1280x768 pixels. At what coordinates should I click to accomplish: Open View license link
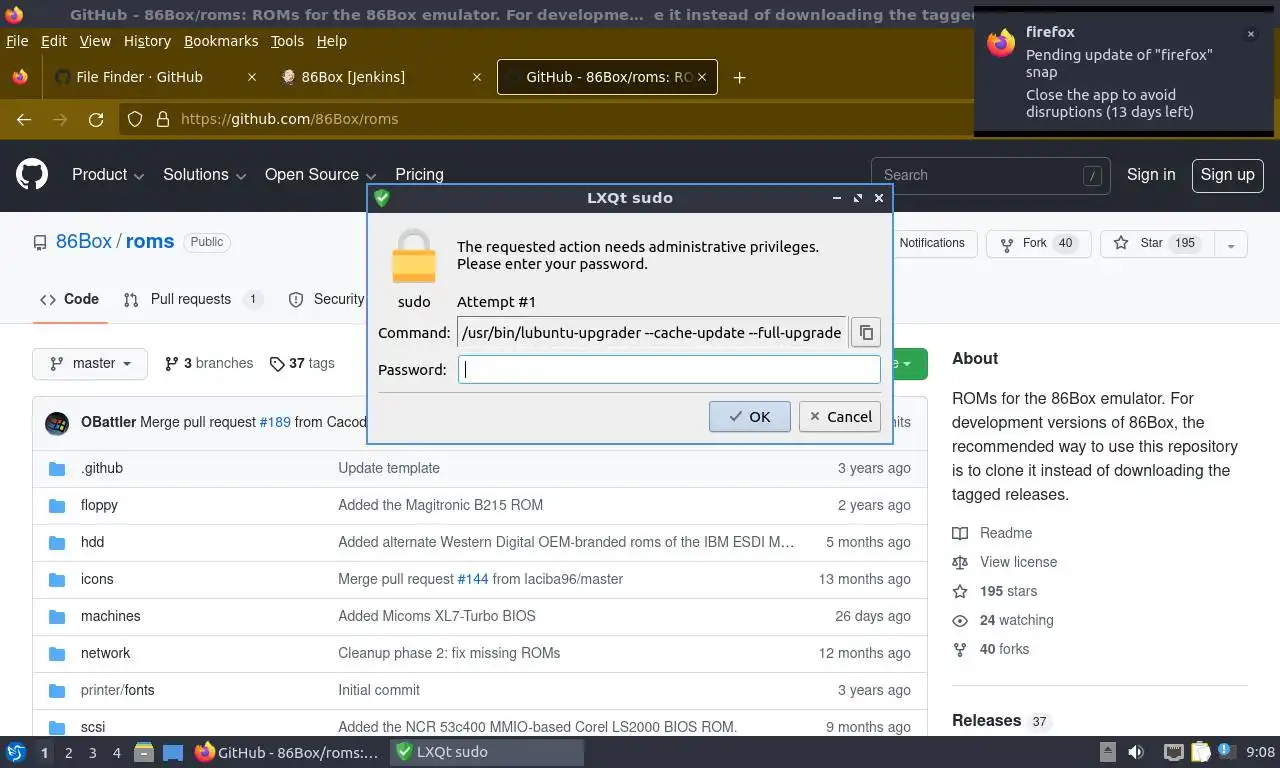[1004, 562]
